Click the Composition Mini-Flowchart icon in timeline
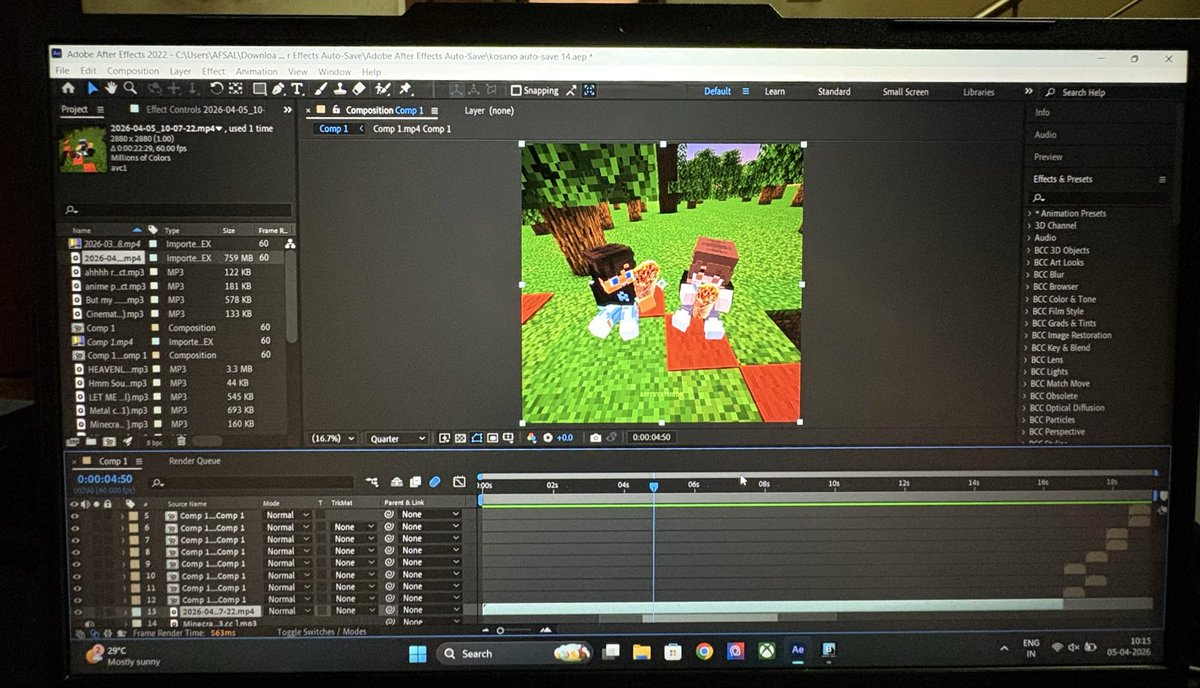Viewport: 1200px width, 688px height. pyautogui.click(x=372, y=482)
